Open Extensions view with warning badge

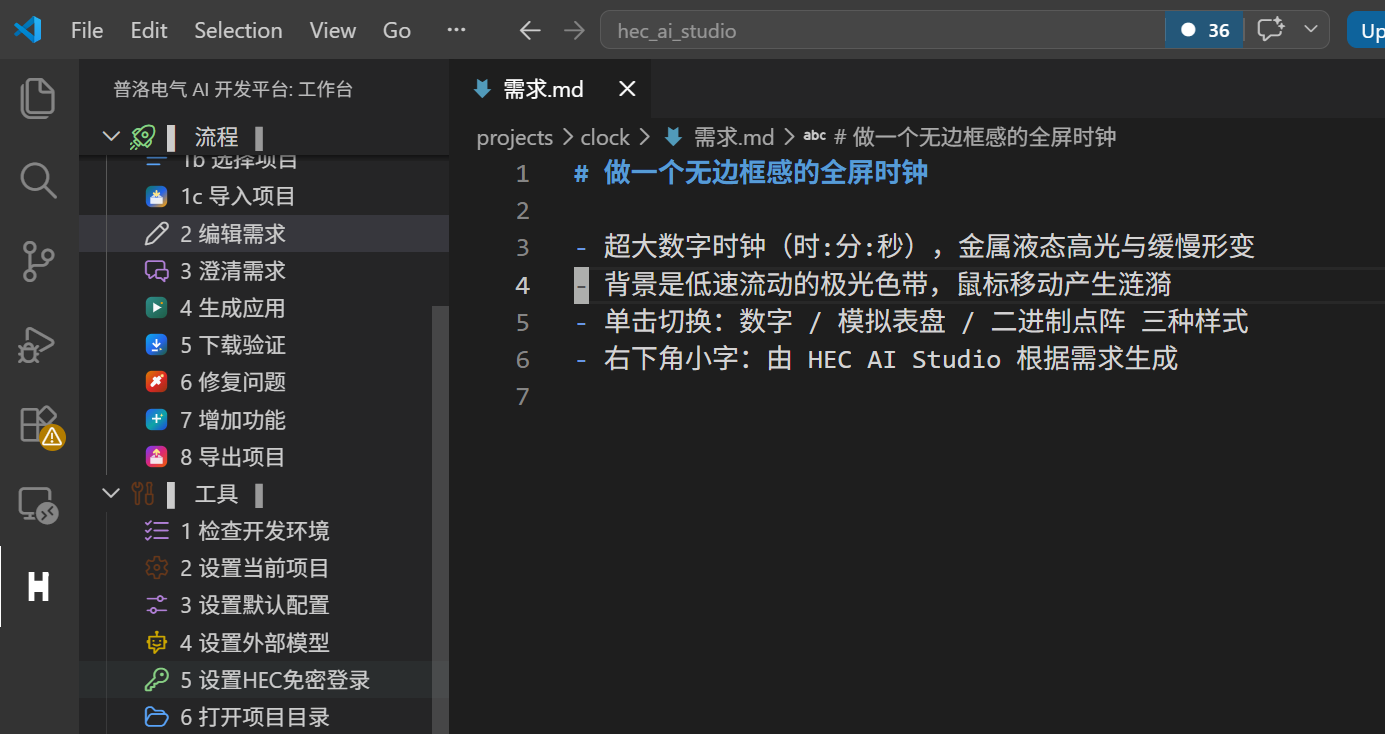coord(40,427)
